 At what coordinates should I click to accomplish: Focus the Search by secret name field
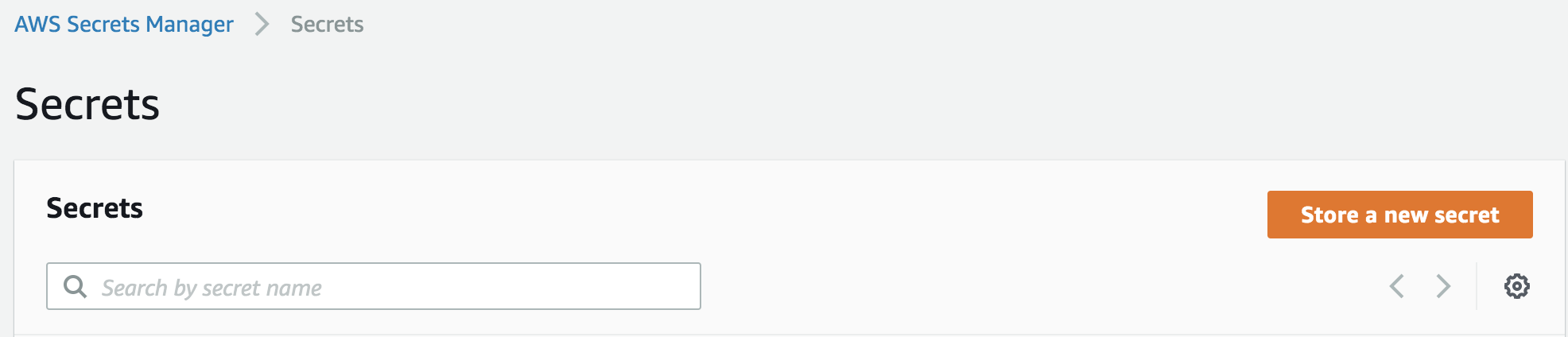374,286
